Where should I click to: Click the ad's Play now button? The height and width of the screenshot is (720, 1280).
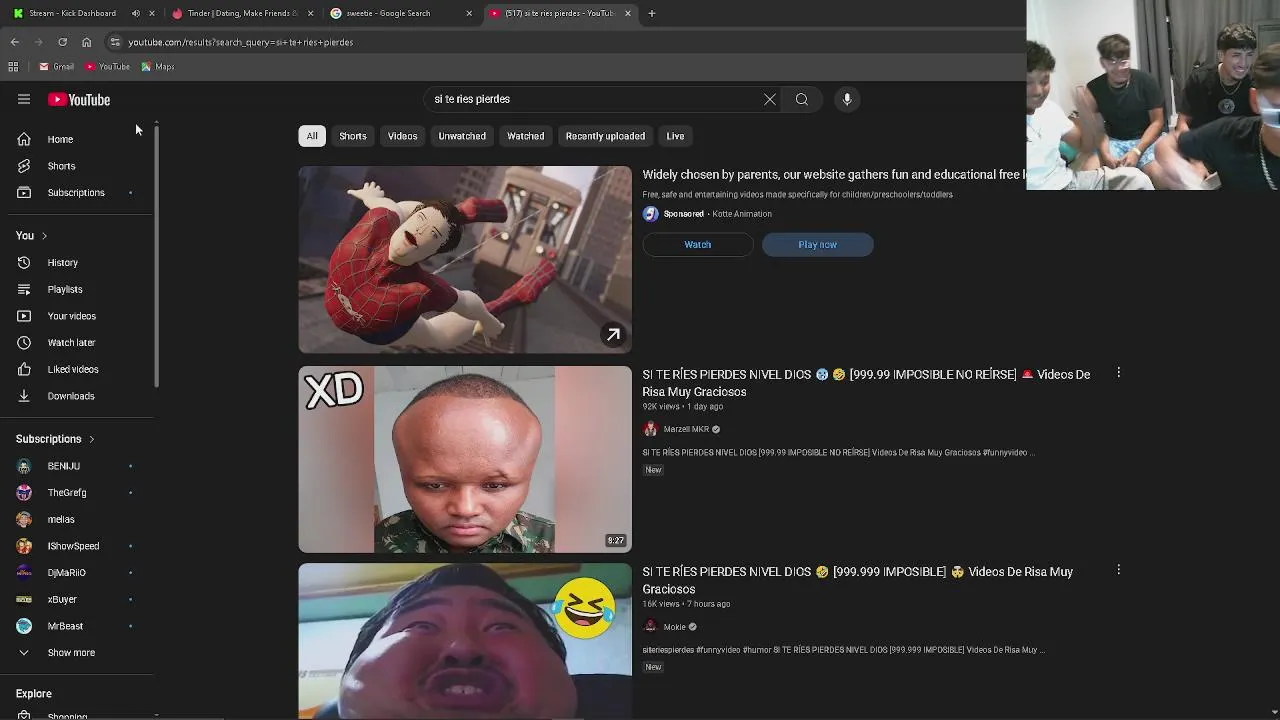818,245
